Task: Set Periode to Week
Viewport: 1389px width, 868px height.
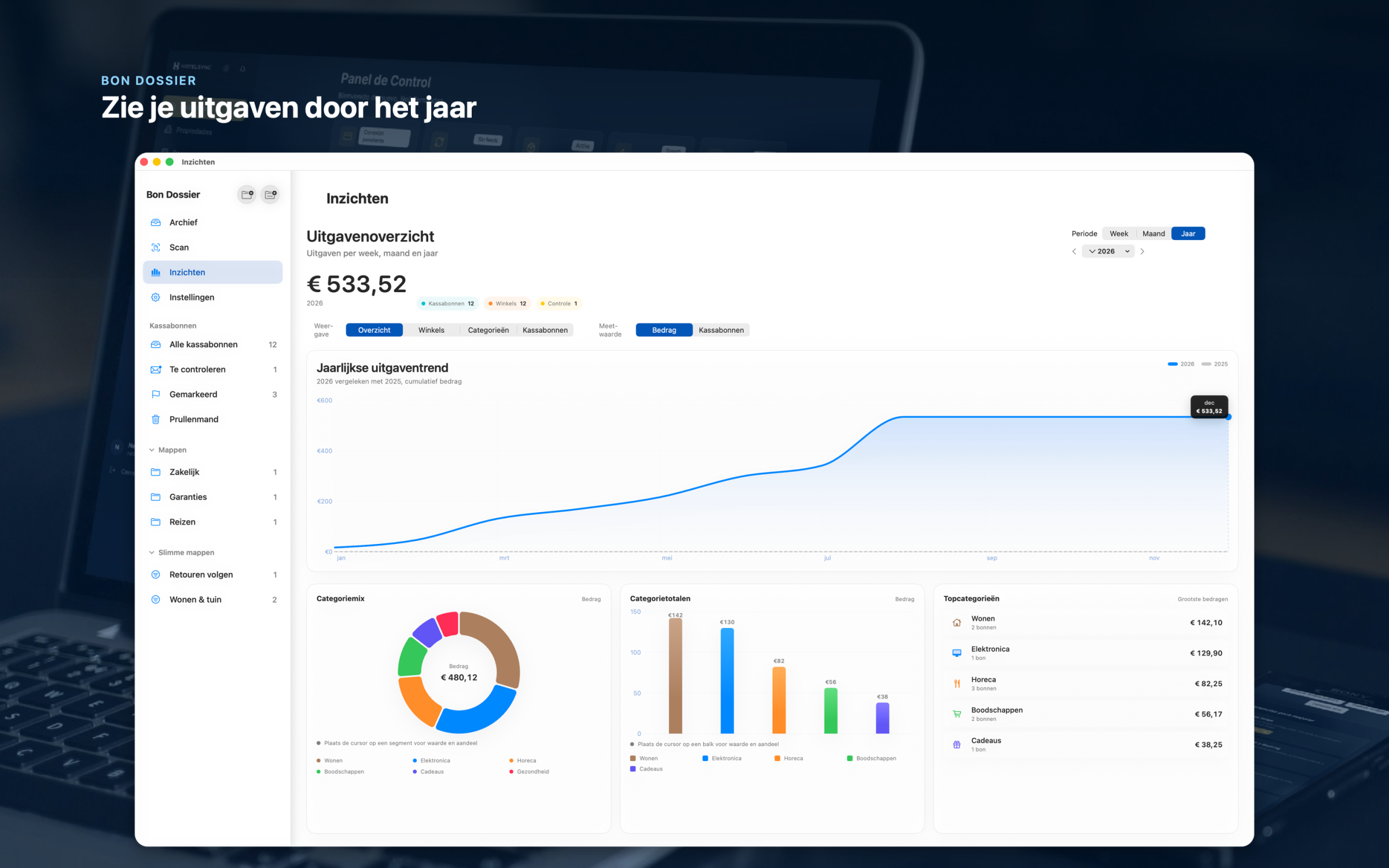Action: pos(1119,233)
